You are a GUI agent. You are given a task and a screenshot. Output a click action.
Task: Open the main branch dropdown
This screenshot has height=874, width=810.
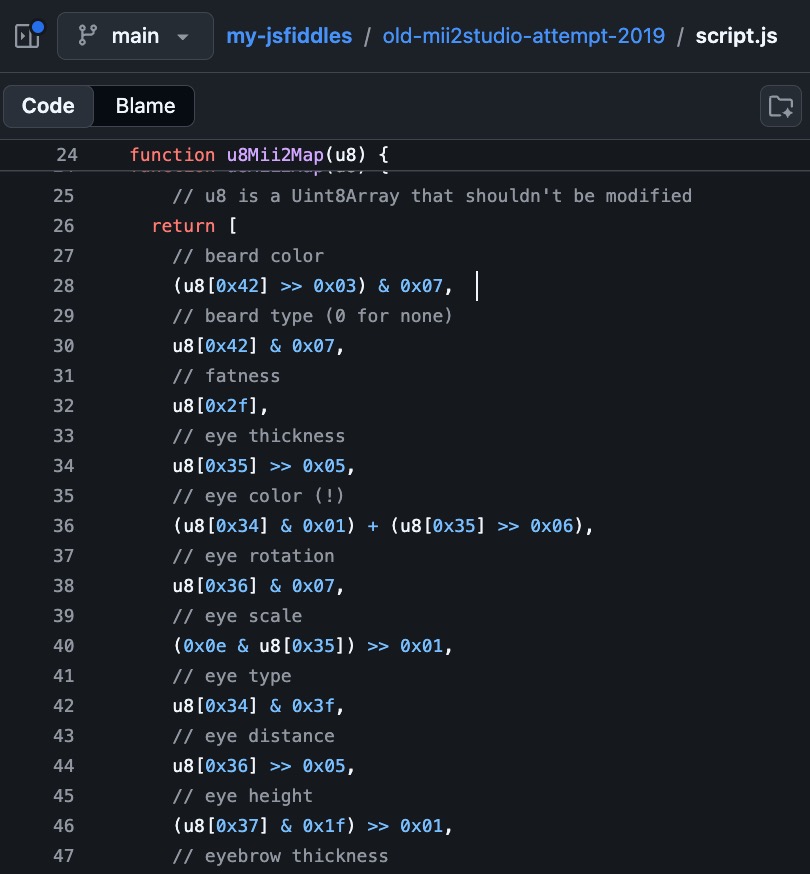(135, 36)
